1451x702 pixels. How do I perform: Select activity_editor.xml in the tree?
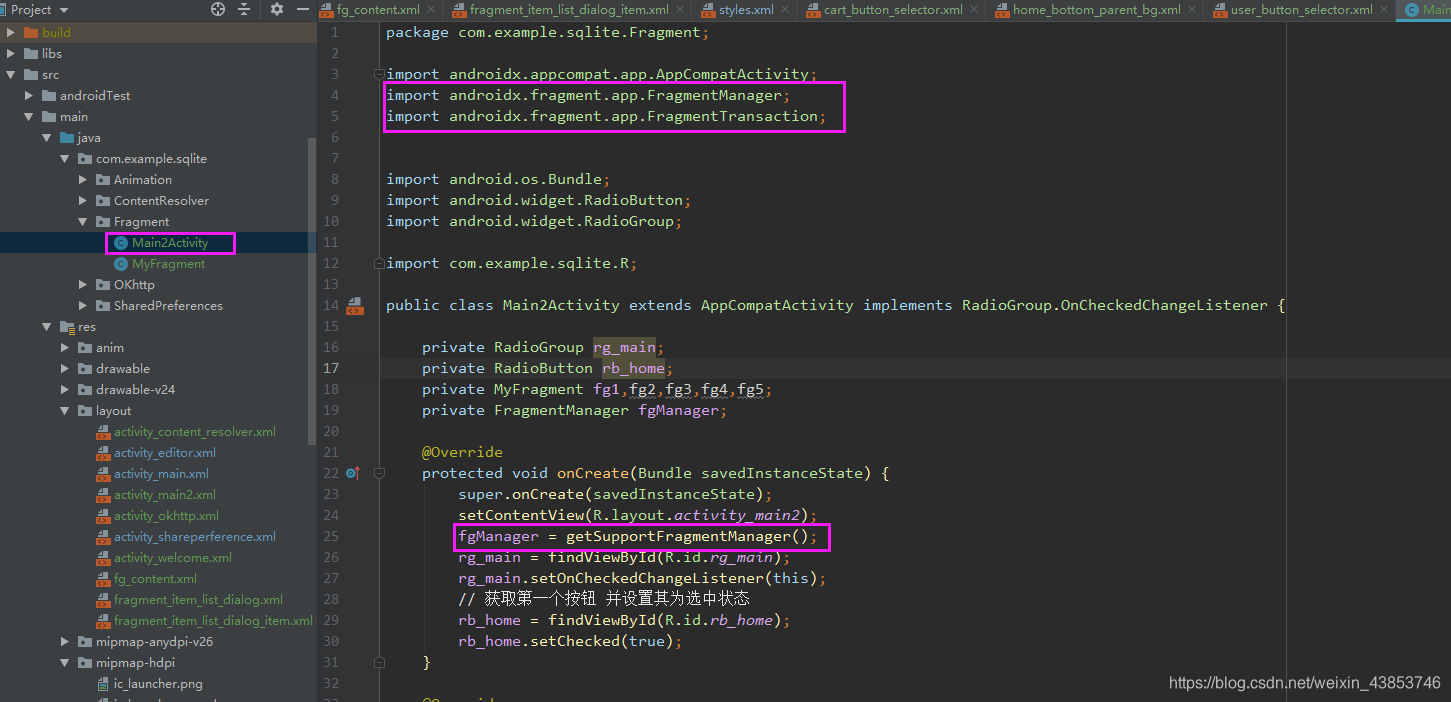165,453
